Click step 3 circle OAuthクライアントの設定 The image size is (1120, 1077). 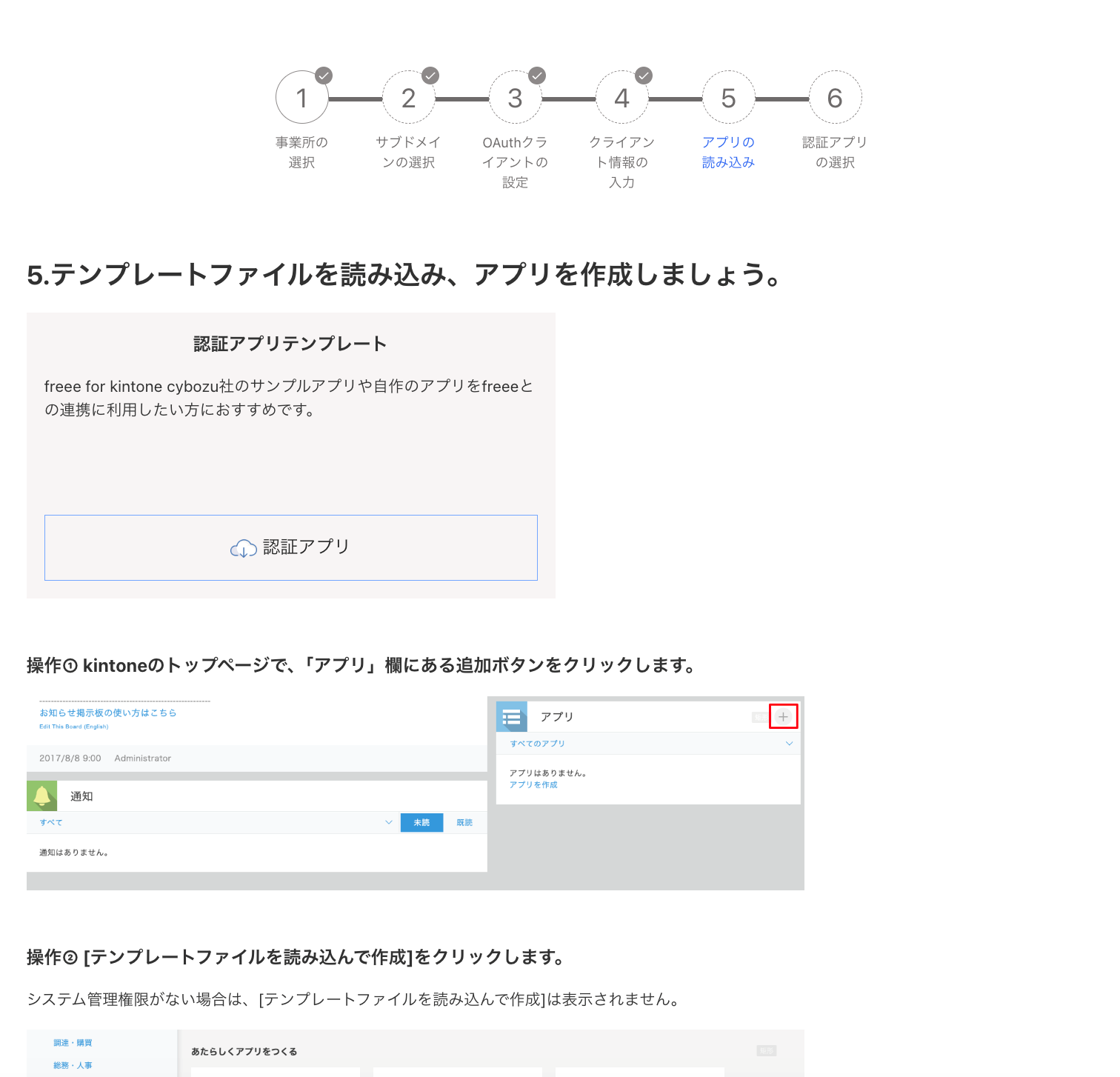pos(516,98)
